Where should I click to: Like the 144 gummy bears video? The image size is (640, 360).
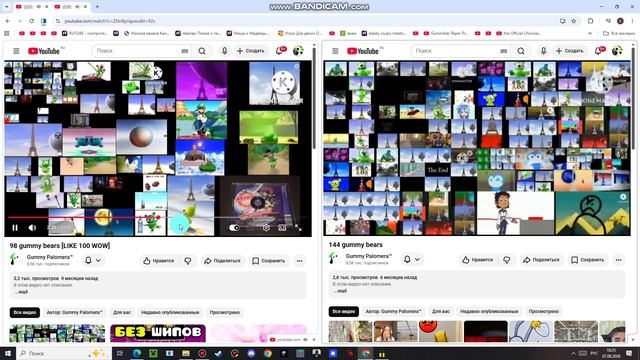tap(477, 260)
